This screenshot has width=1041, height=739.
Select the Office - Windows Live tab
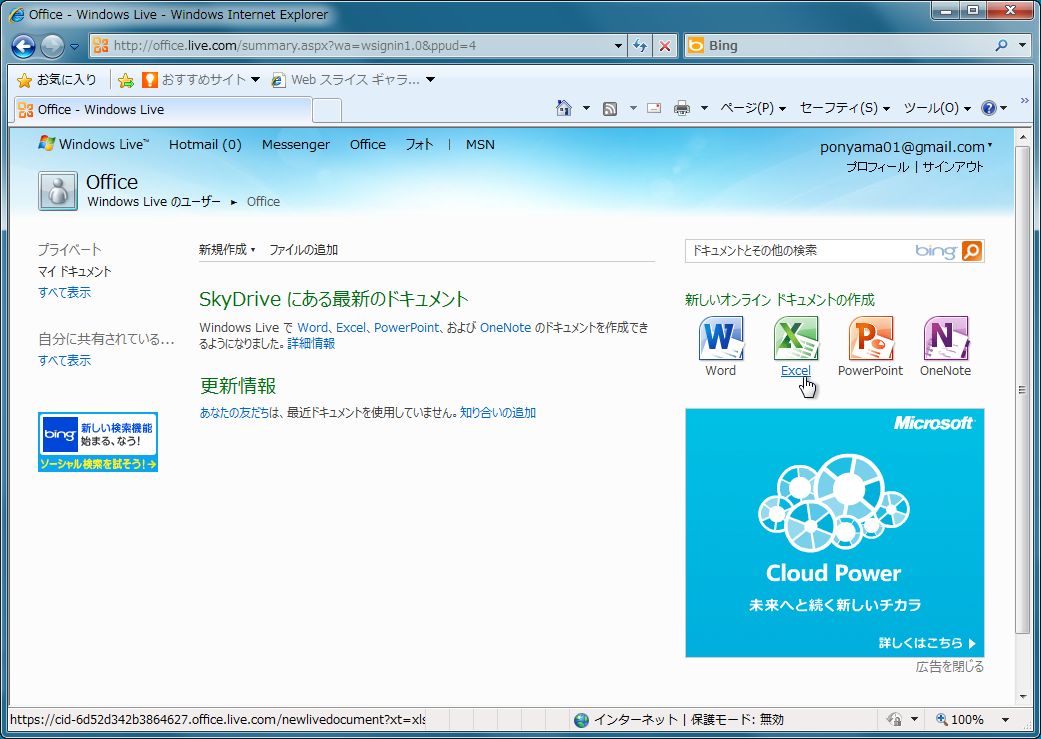[x=163, y=110]
